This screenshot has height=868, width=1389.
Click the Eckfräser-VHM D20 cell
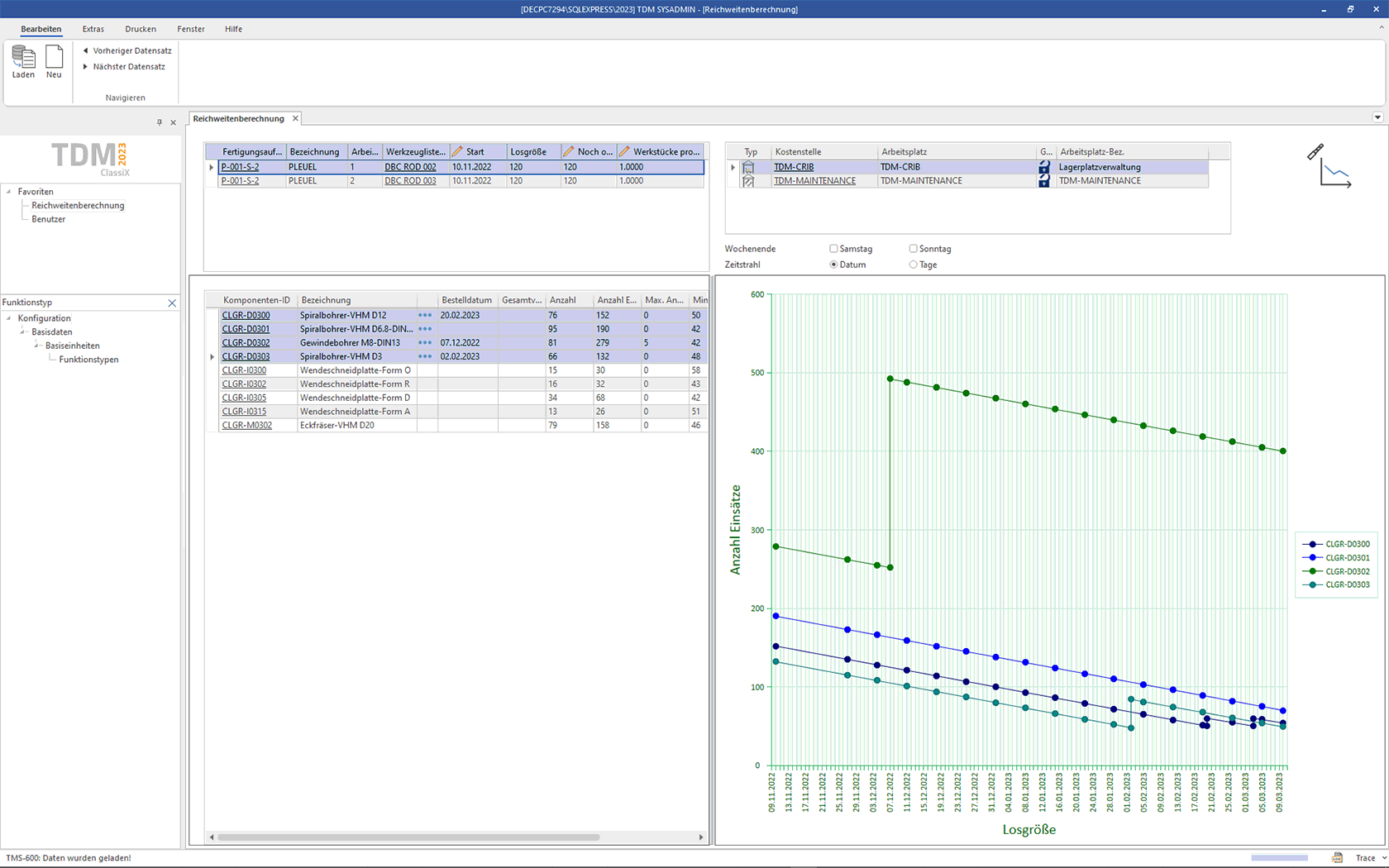tap(356, 426)
